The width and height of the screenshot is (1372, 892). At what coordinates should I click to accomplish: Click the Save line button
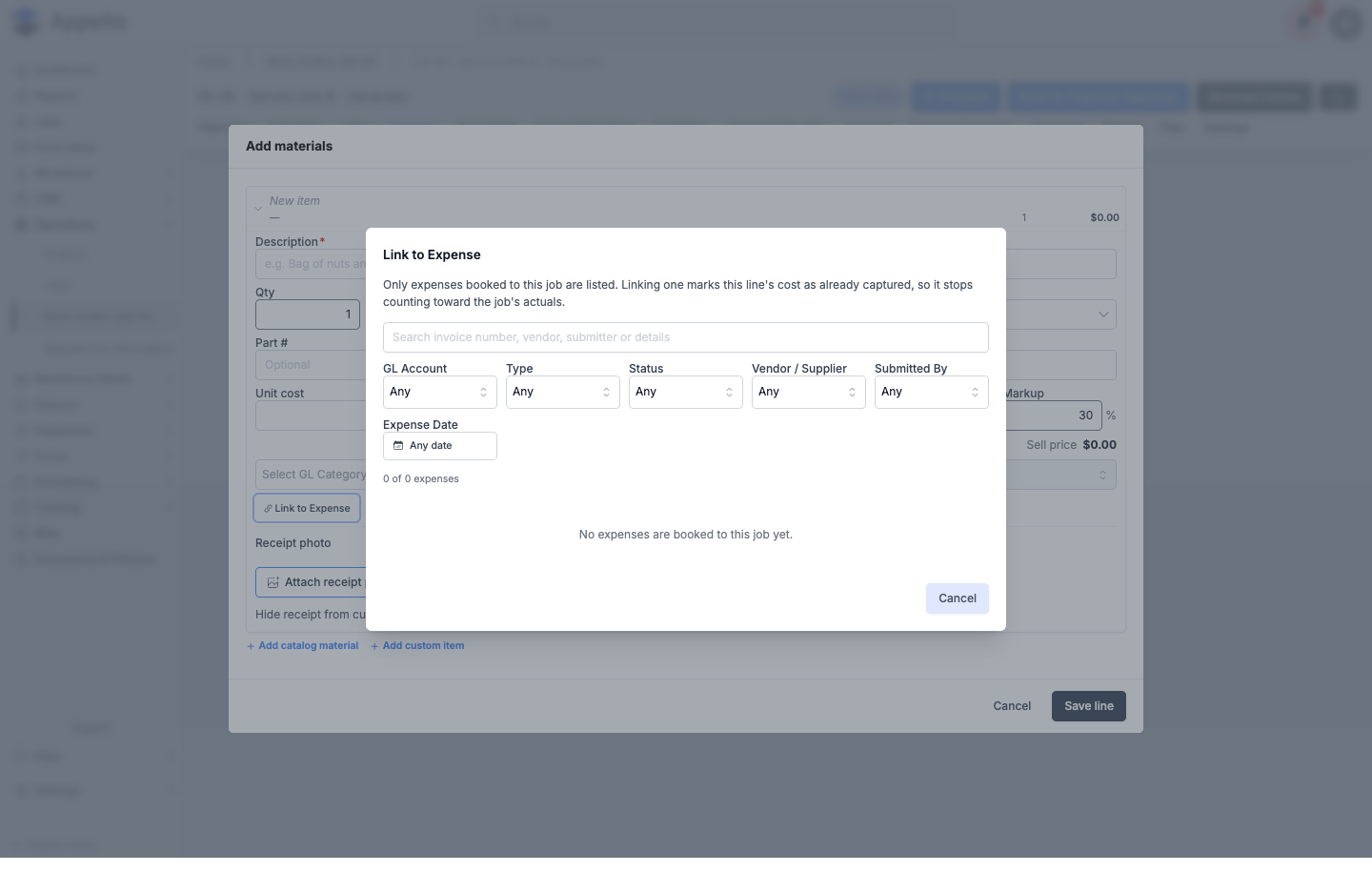point(1089,706)
